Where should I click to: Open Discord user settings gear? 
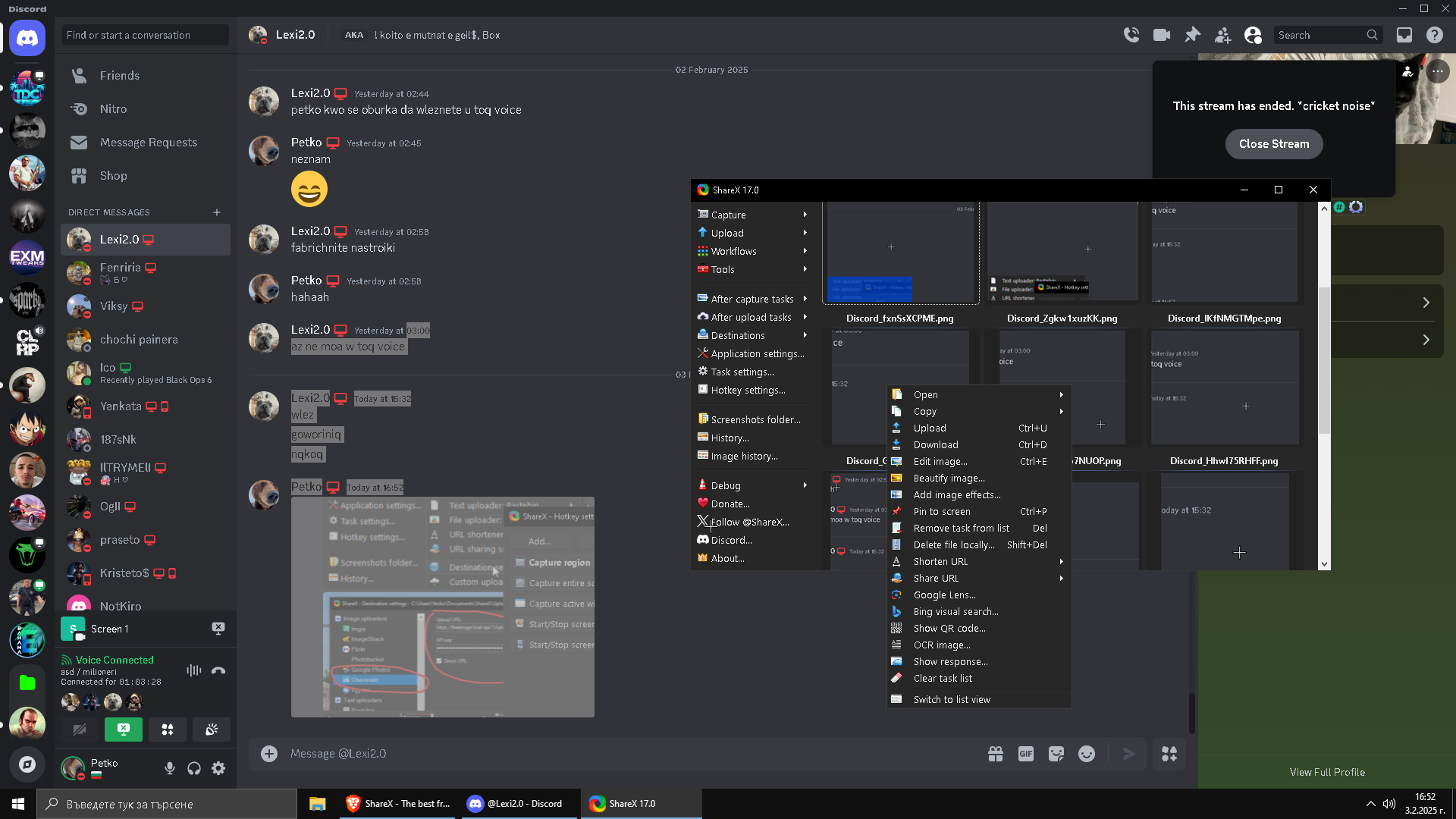click(218, 768)
